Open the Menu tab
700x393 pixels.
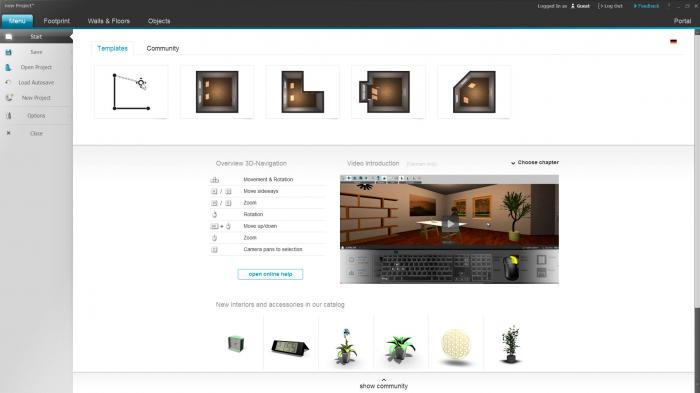tap(17, 21)
